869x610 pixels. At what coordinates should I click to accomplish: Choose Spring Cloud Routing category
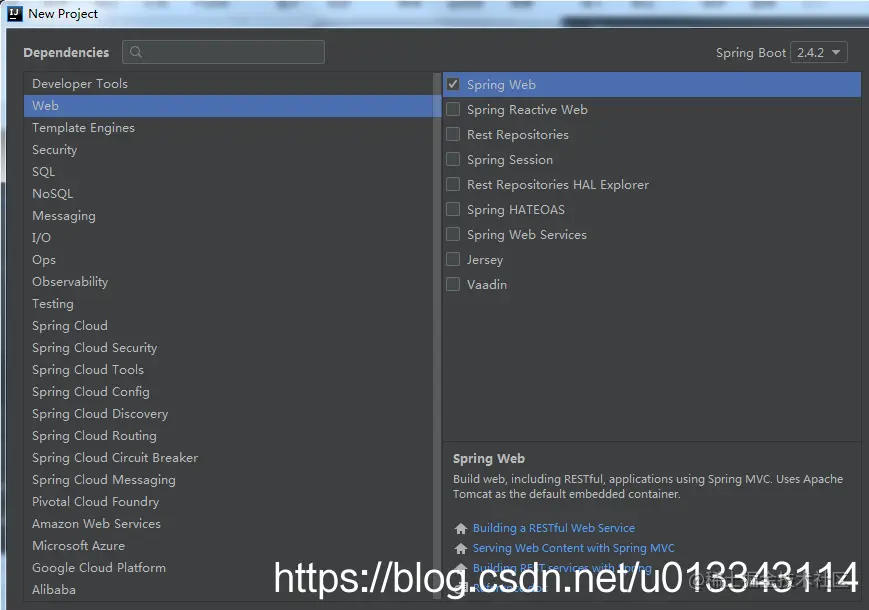[229, 435]
